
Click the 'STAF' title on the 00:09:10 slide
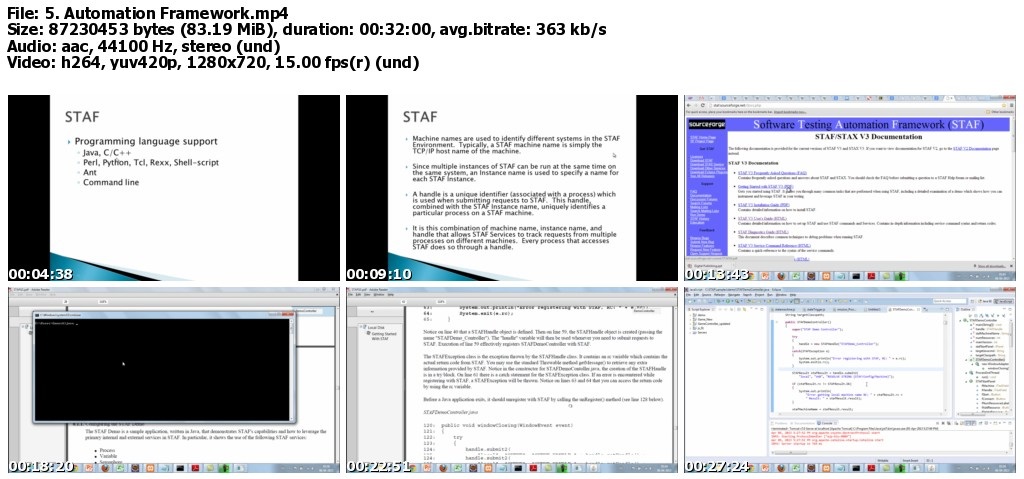[x=420, y=117]
